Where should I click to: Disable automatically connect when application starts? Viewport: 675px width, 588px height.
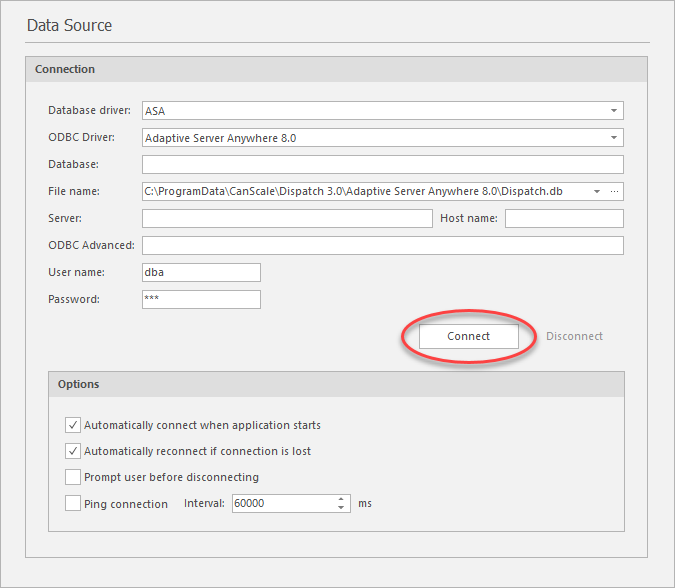click(73, 425)
